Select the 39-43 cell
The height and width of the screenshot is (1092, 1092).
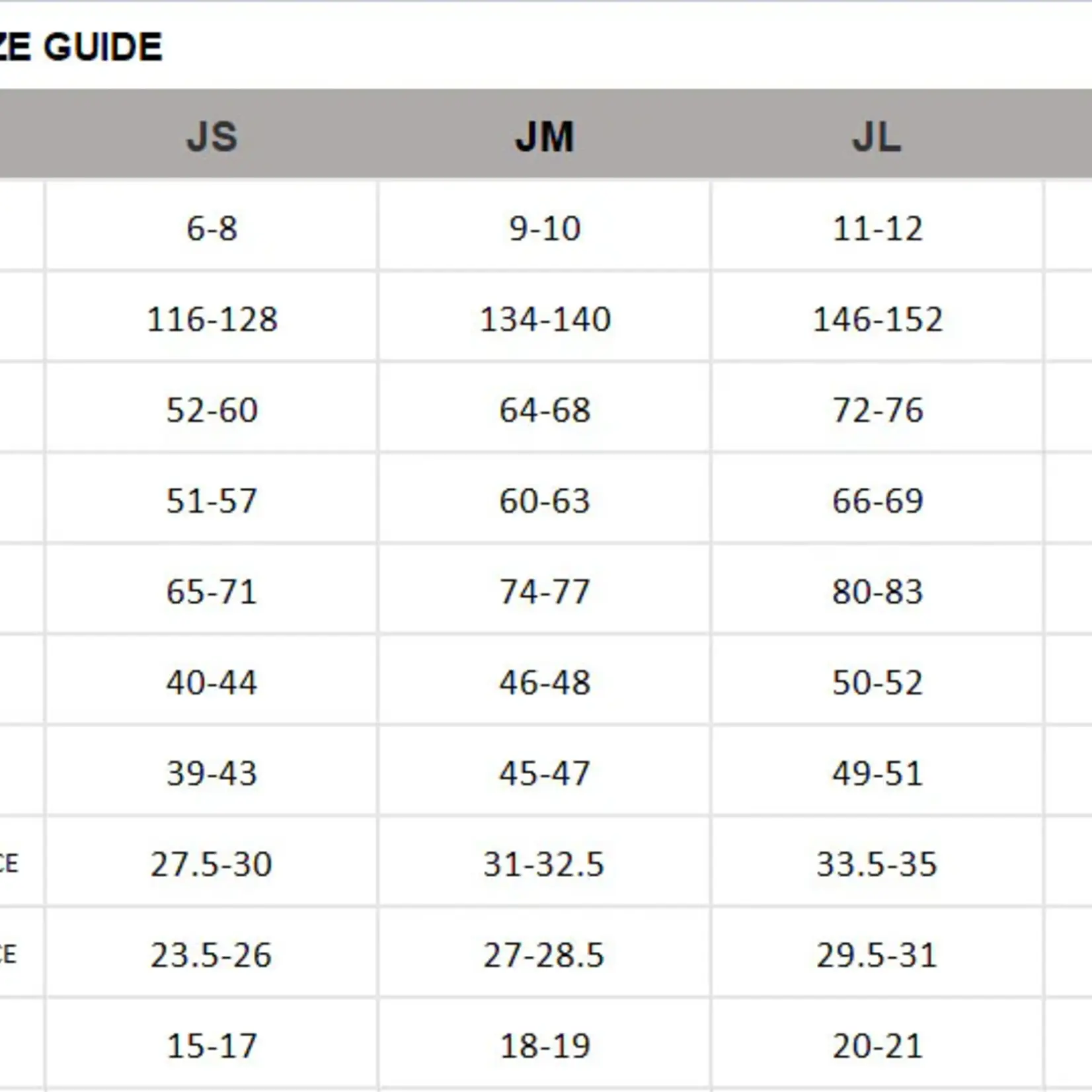(x=212, y=773)
